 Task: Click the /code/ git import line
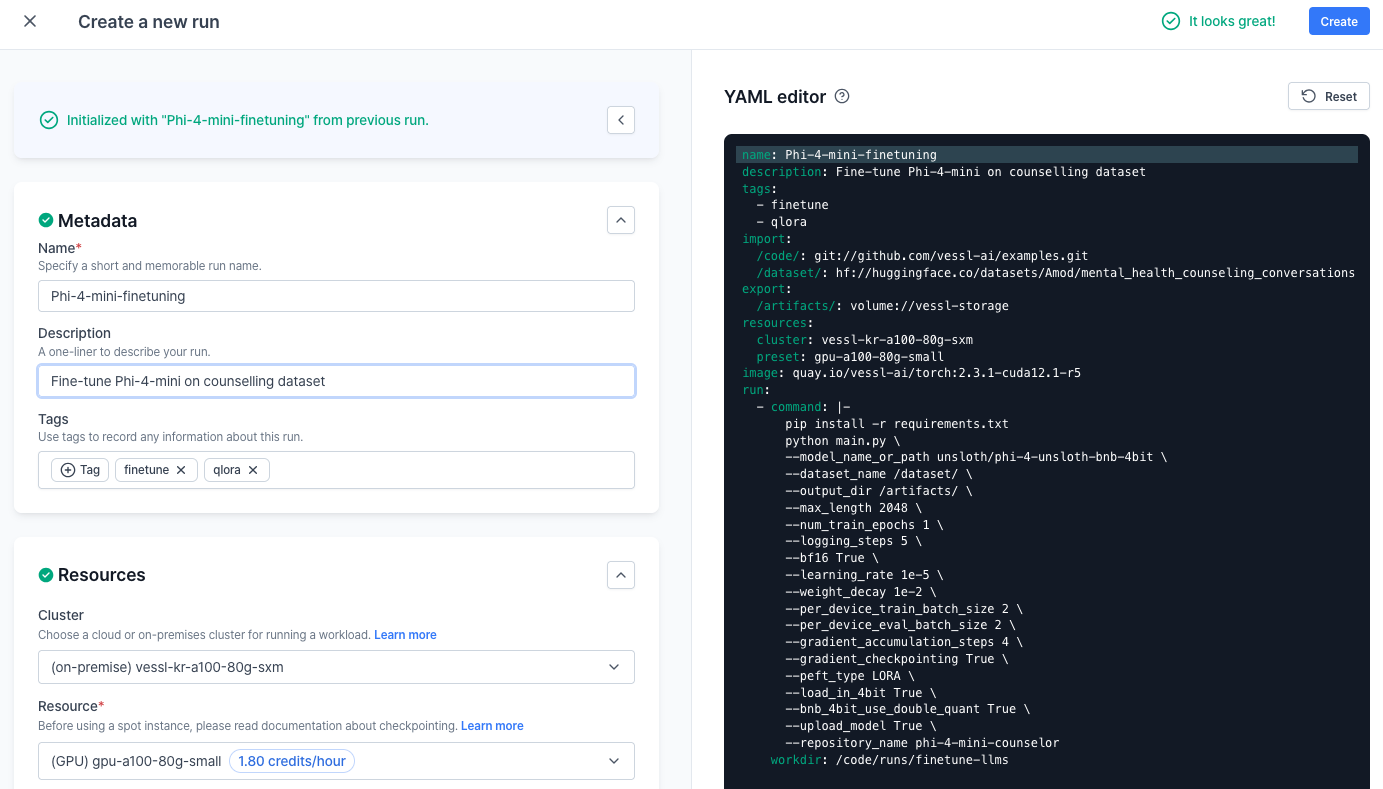922,256
